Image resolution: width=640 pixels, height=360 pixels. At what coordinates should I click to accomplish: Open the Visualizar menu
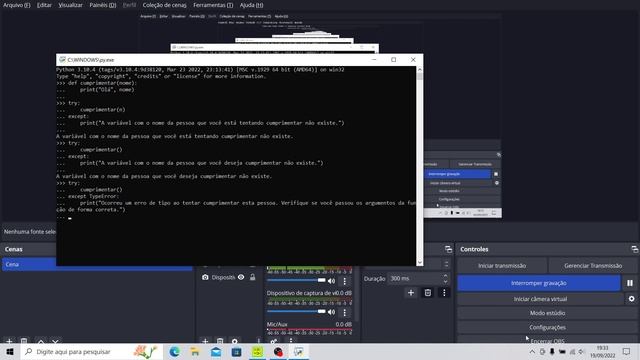(x=70, y=5)
